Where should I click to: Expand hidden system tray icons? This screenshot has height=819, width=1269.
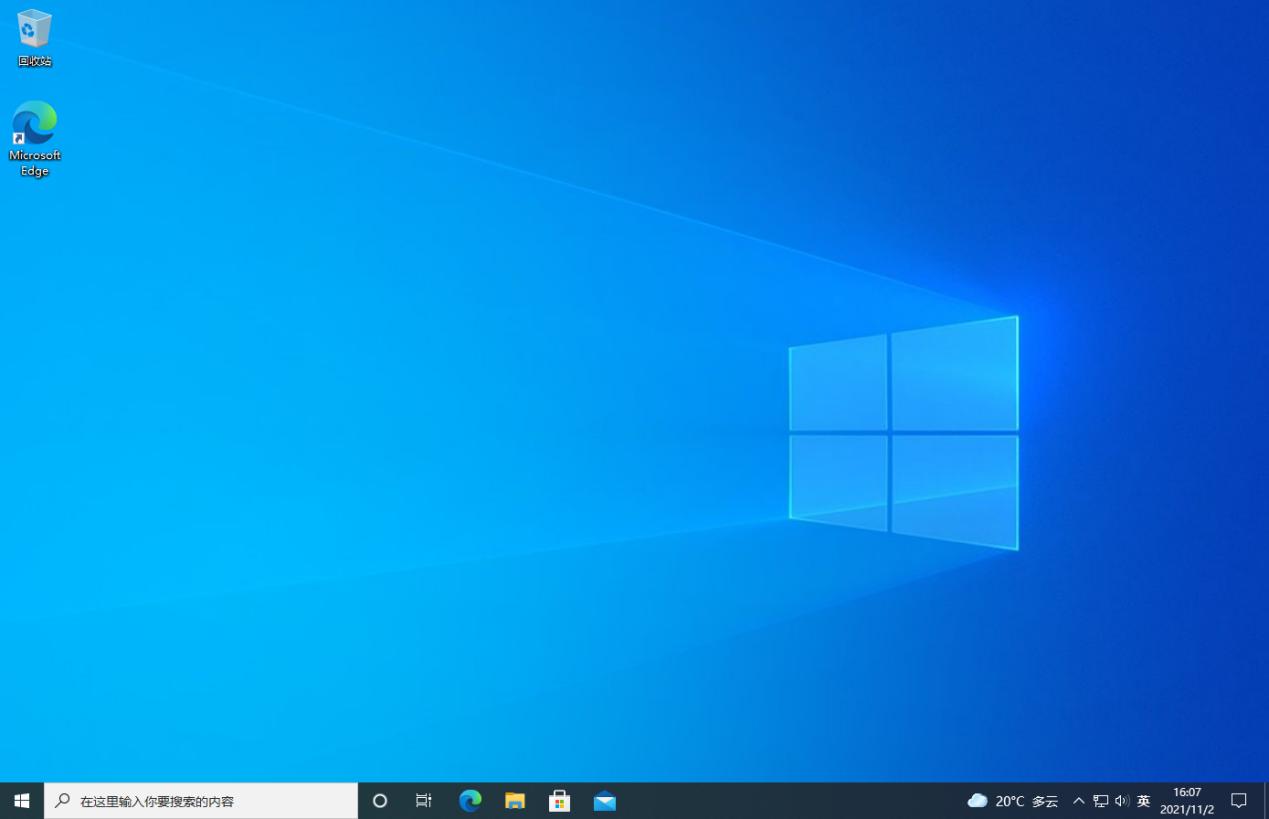[1079, 800]
